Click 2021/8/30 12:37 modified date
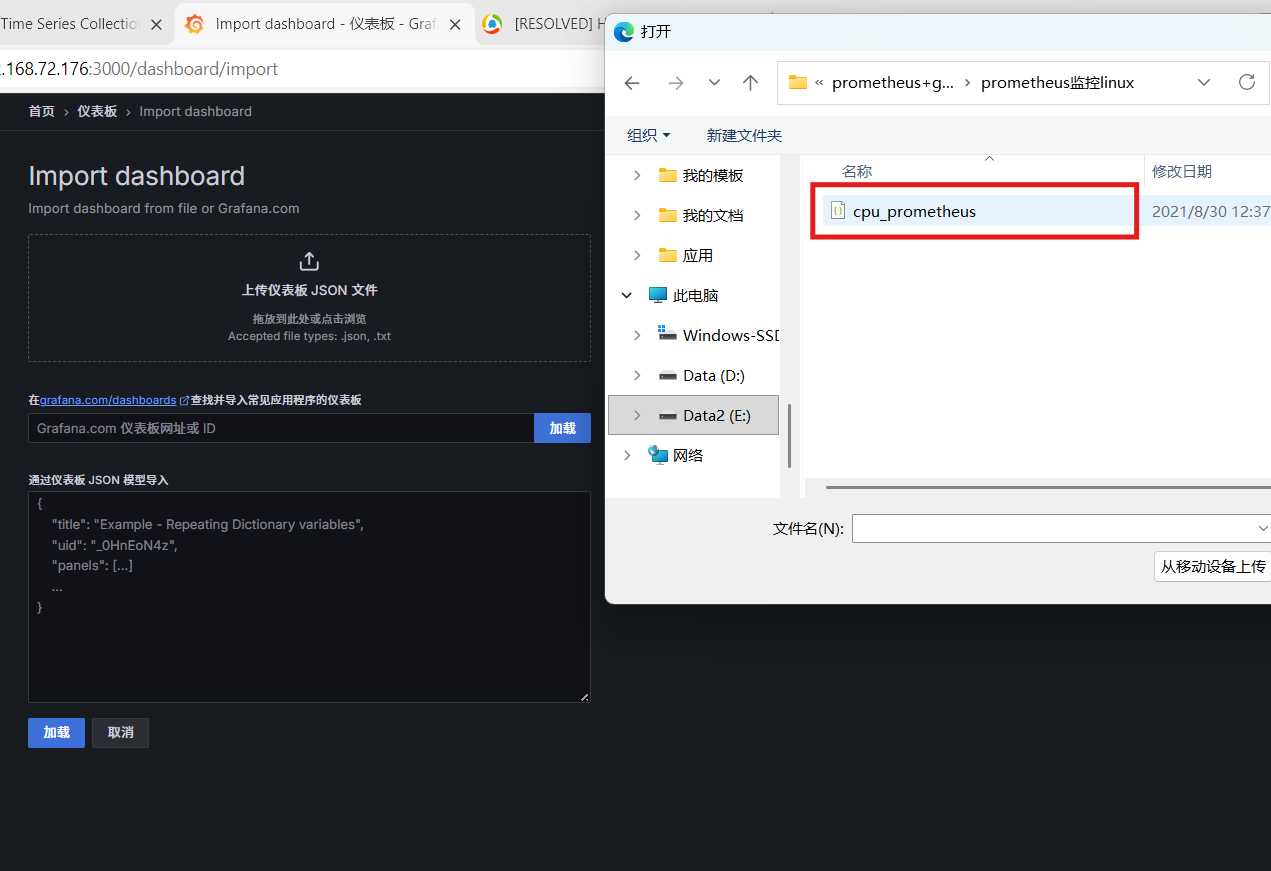The width and height of the screenshot is (1271, 871). [1210, 211]
